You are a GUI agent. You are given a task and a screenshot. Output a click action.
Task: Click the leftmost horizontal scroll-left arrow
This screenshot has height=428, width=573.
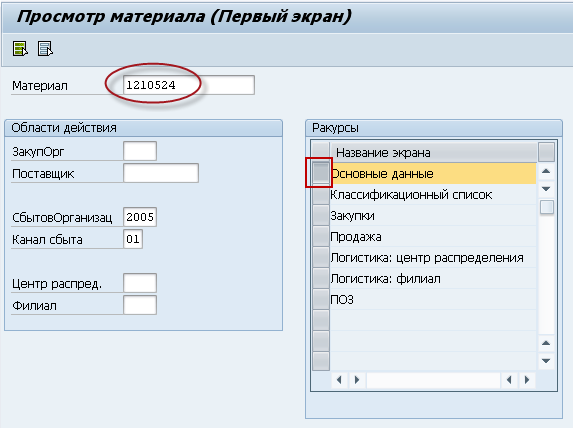point(339,380)
